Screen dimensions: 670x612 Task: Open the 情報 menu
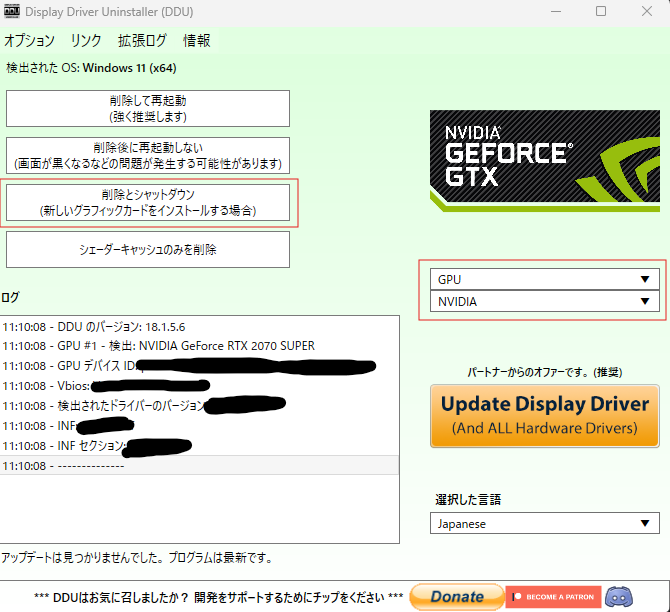[197, 41]
